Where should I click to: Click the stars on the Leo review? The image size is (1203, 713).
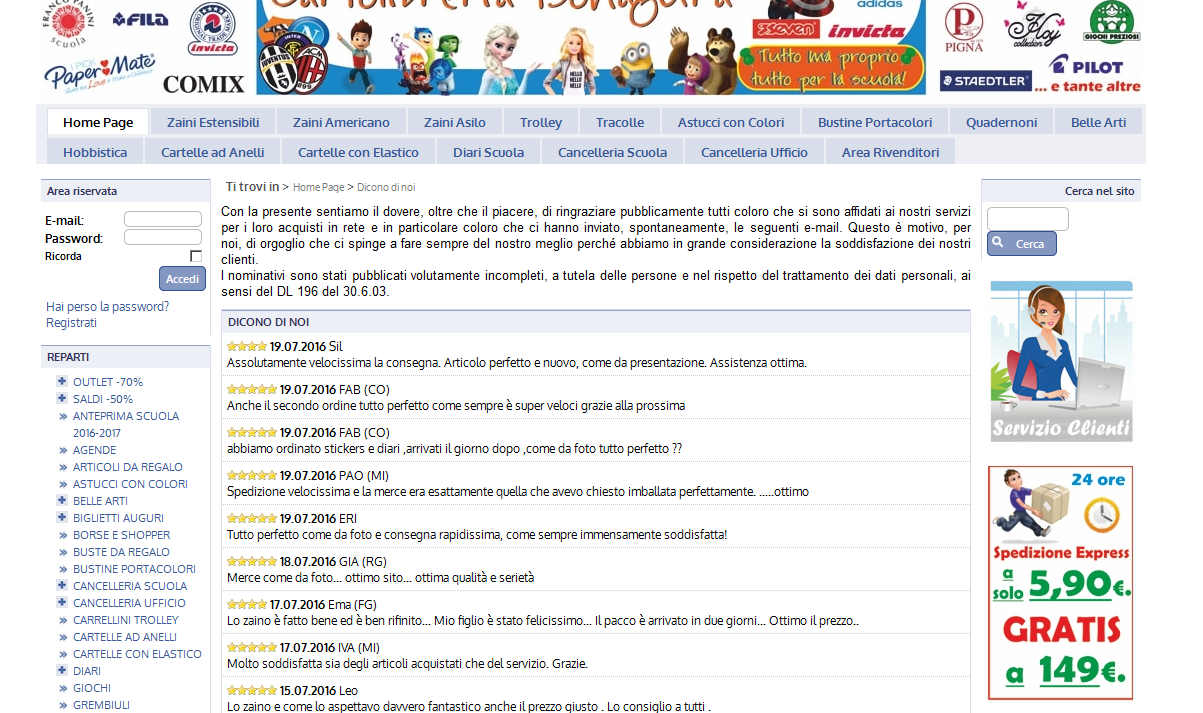coord(252,690)
